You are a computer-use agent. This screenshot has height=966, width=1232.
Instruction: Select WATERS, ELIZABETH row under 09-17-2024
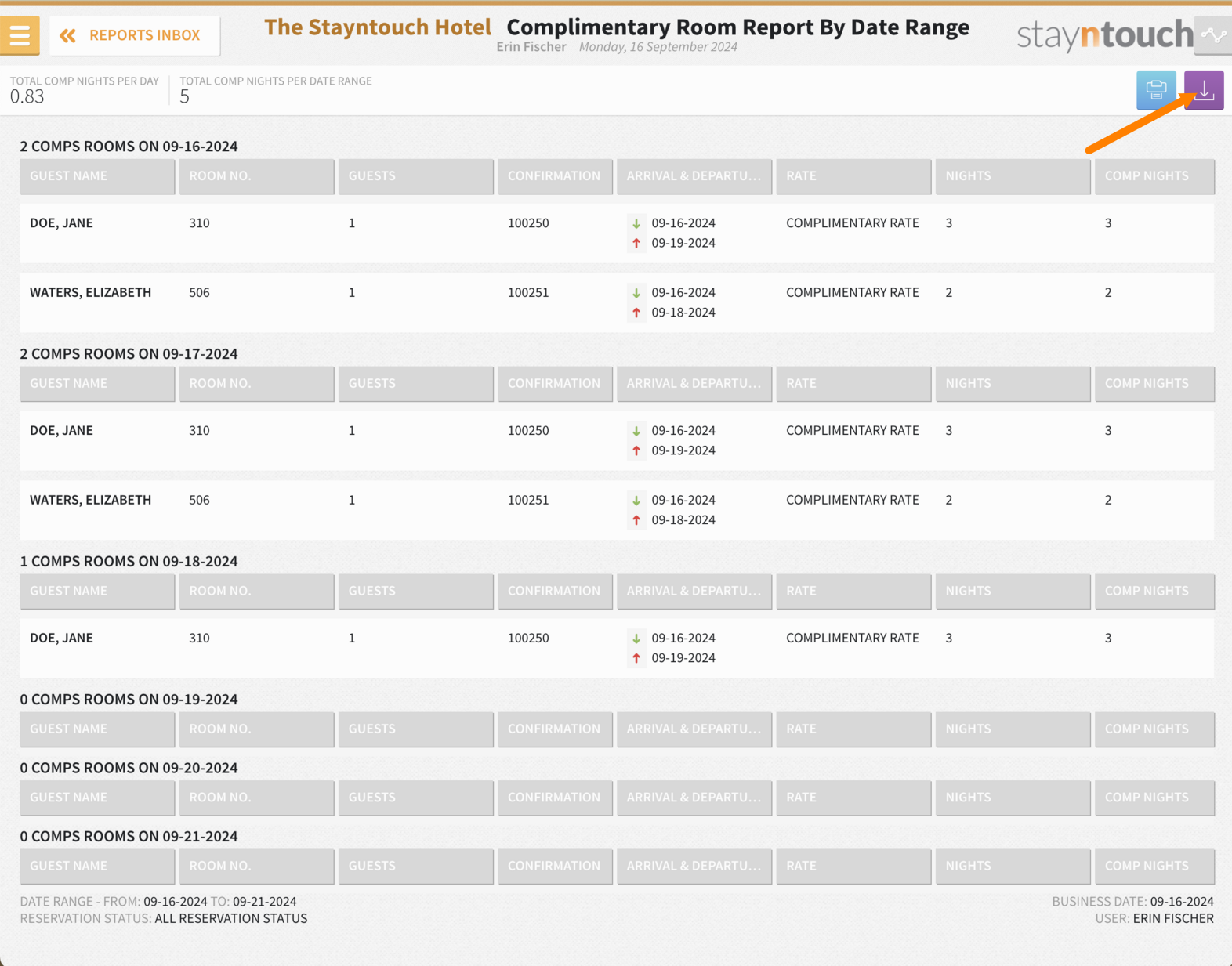[617, 510]
